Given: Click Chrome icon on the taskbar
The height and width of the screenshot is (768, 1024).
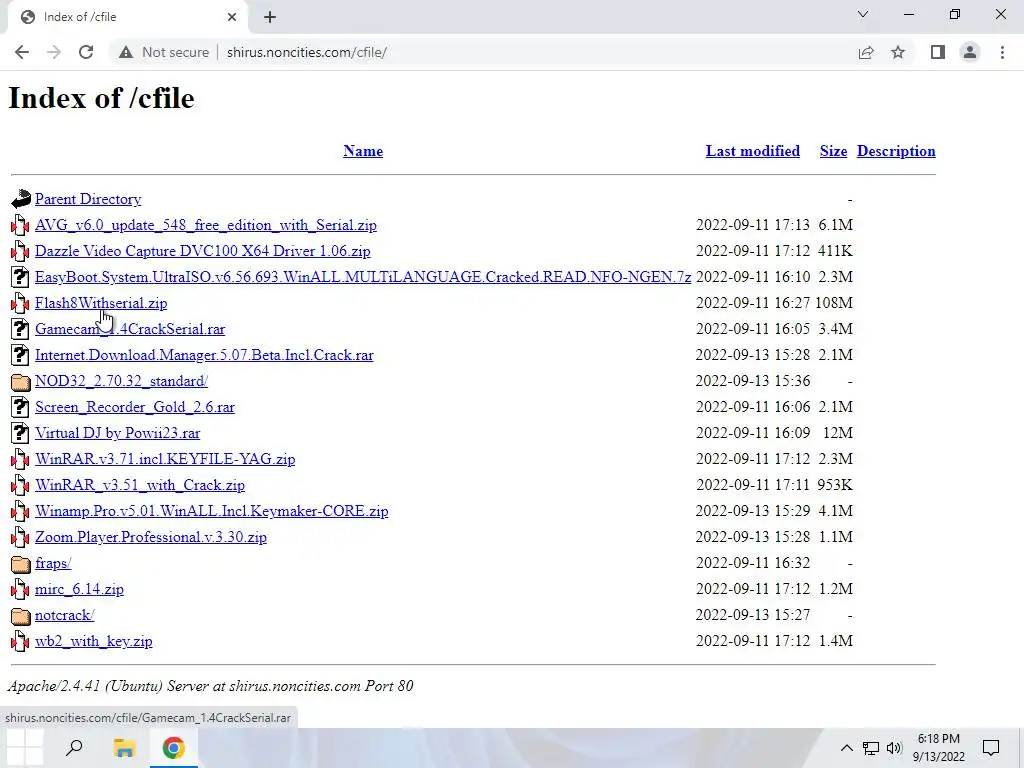Looking at the screenshot, I should click(174, 748).
